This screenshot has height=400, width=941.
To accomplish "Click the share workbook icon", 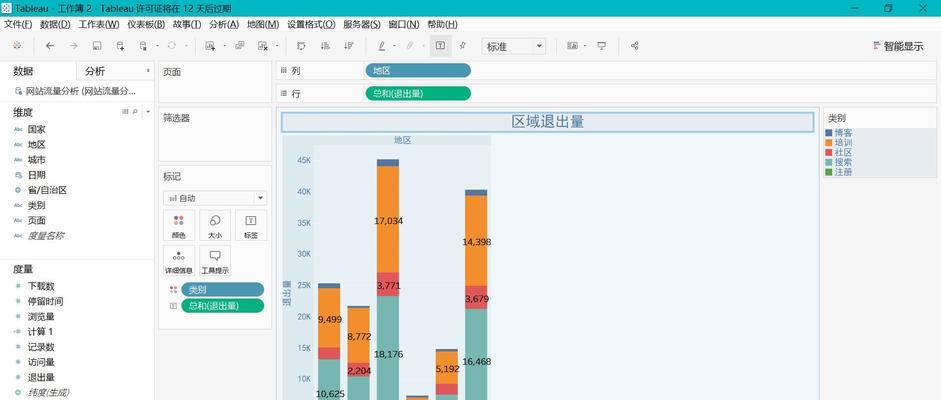I will 635,46.
